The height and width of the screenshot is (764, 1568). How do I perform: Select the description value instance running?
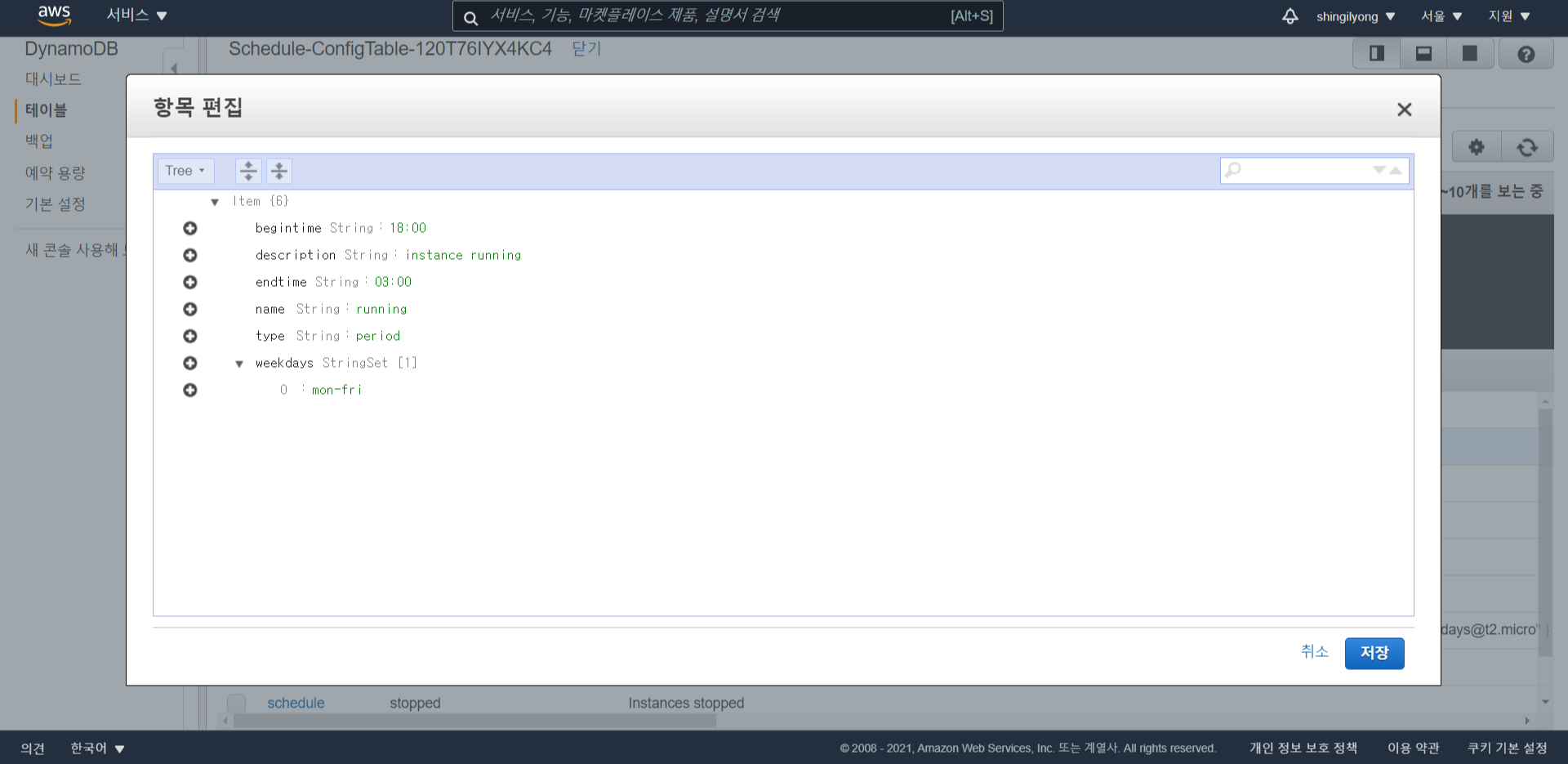[463, 255]
